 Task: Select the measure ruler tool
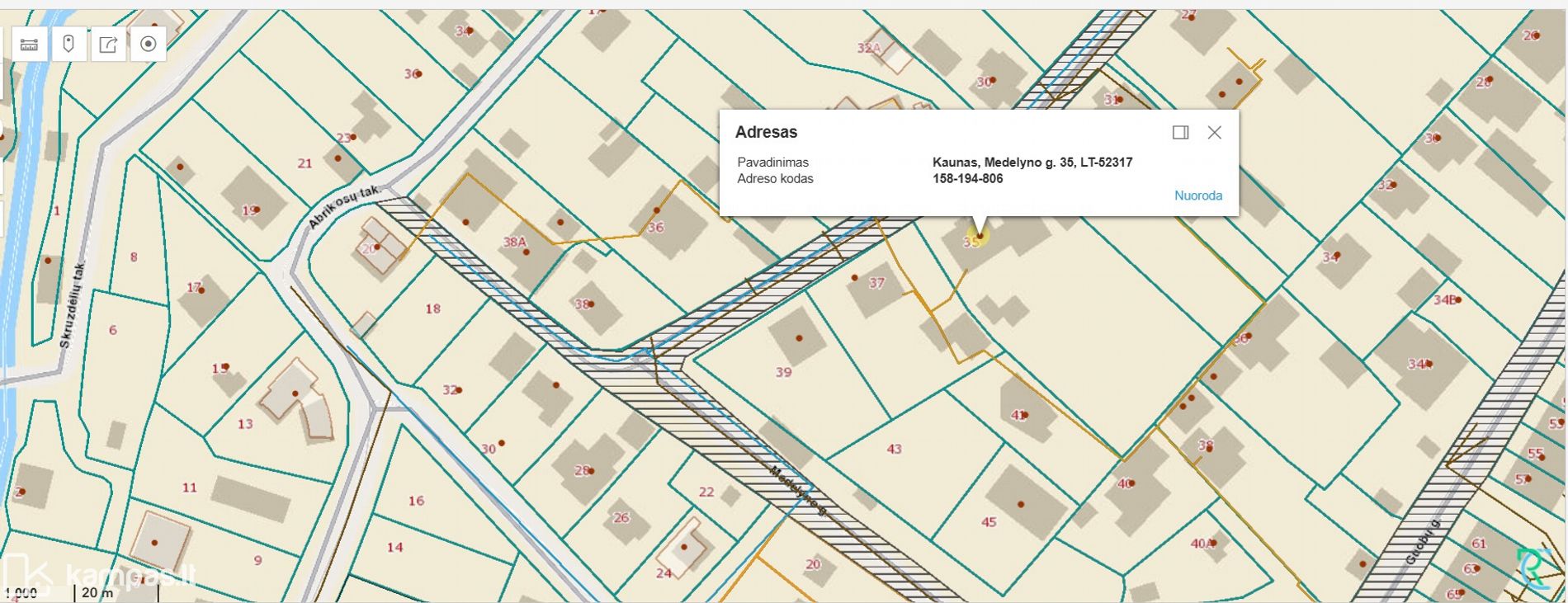tap(29, 45)
